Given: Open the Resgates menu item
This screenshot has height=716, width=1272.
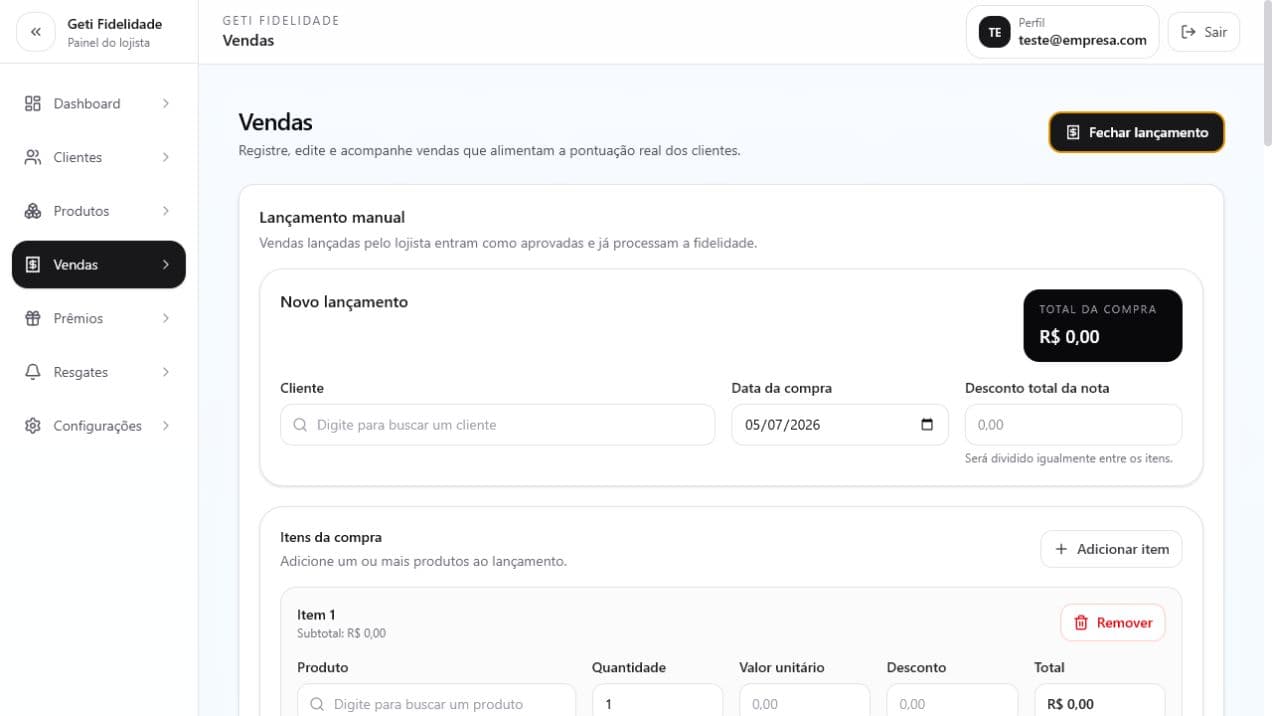Looking at the screenshot, I should click(99, 372).
